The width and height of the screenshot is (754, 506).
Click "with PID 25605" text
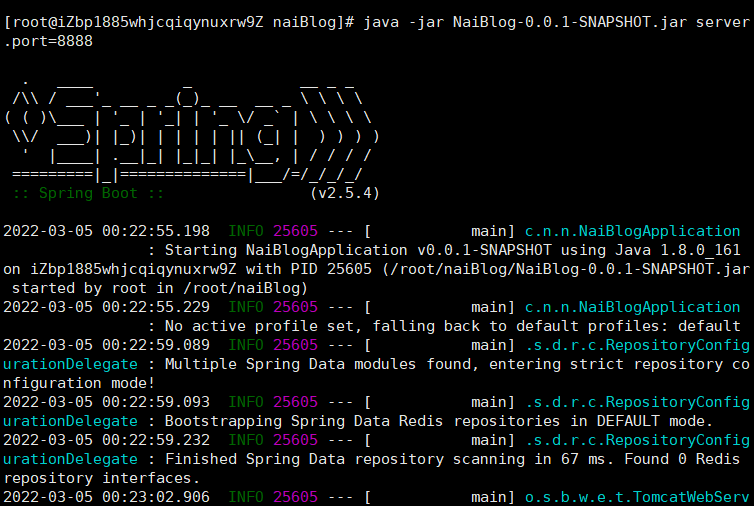click(309, 269)
